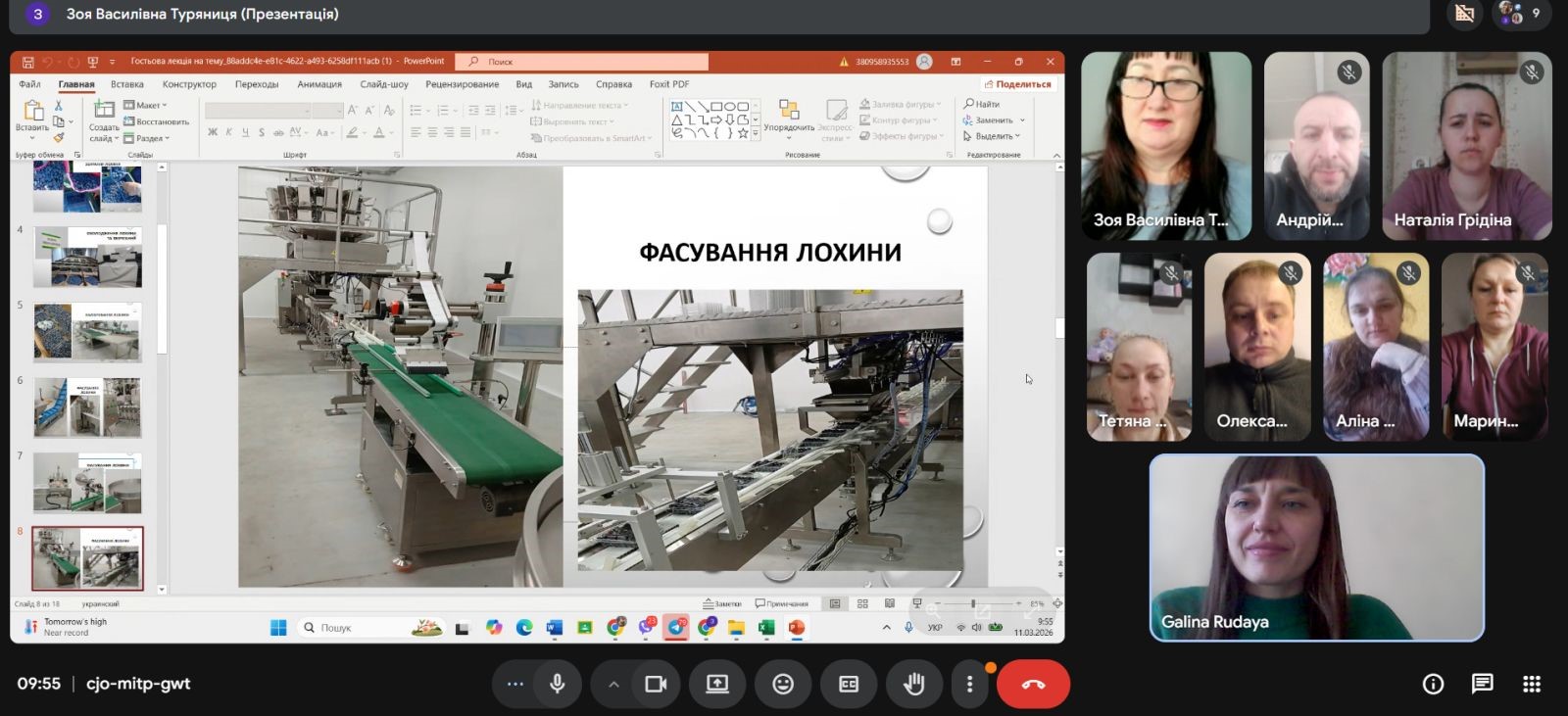This screenshot has width=1568, height=716.
Task: Open the emoji reactions picker
Action: click(x=783, y=684)
